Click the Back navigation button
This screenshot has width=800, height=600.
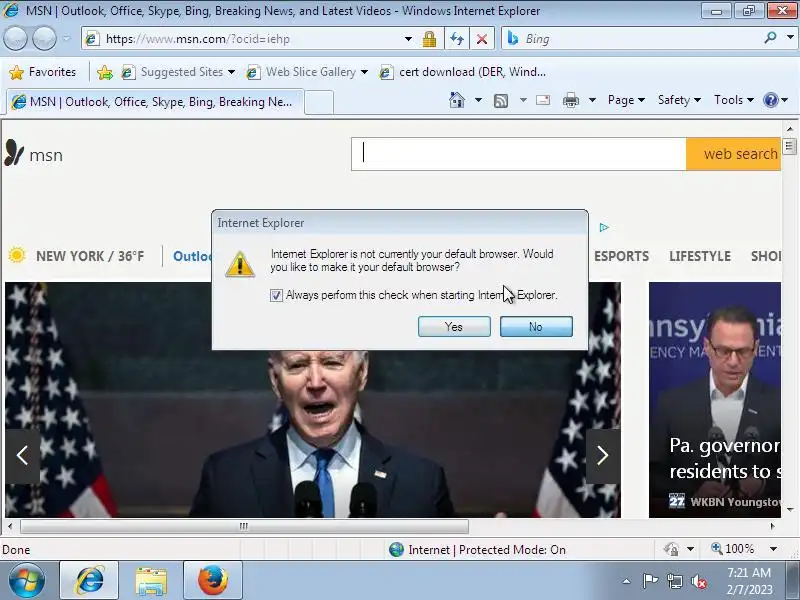15,39
